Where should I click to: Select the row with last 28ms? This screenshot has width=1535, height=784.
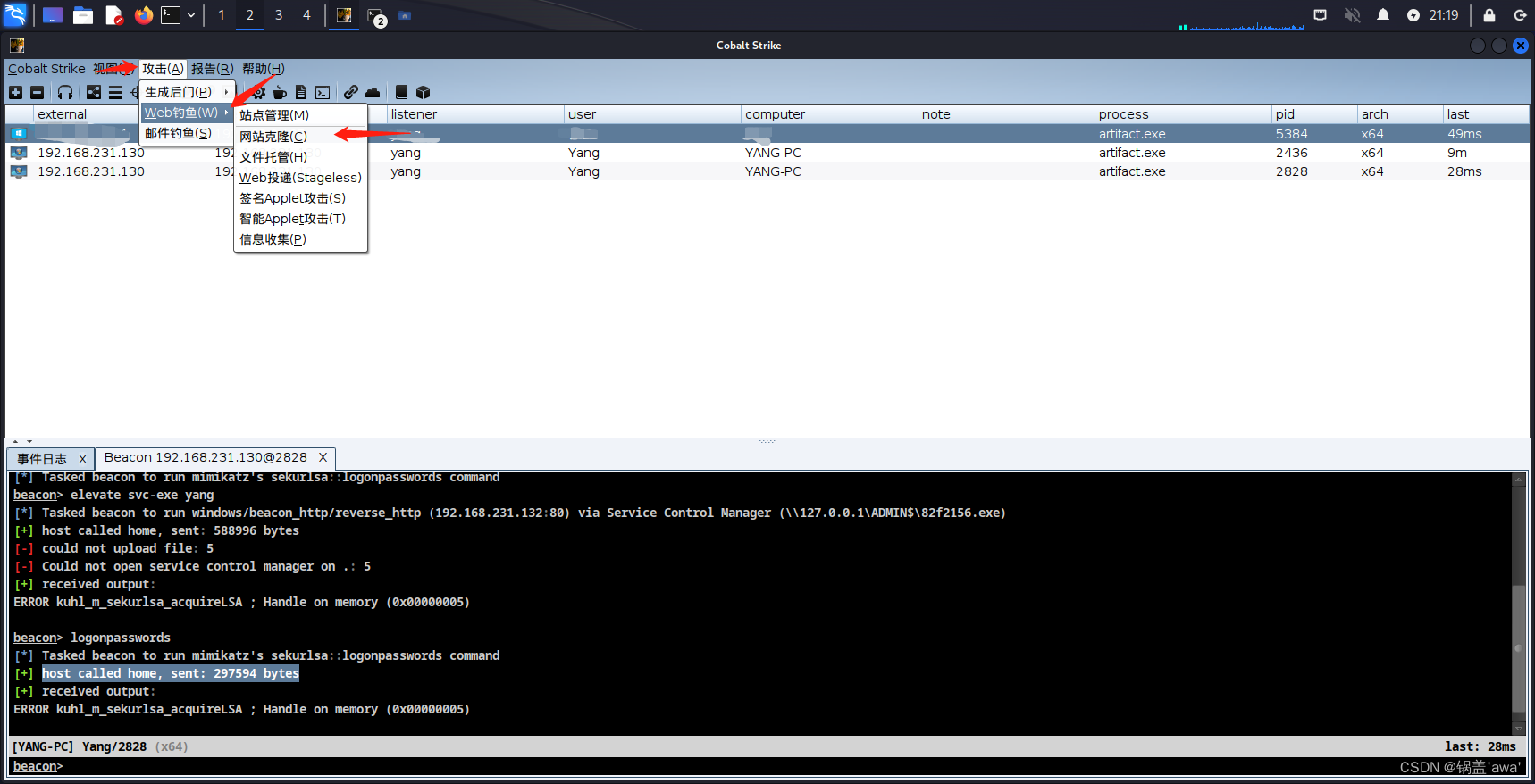[x=767, y=171]
